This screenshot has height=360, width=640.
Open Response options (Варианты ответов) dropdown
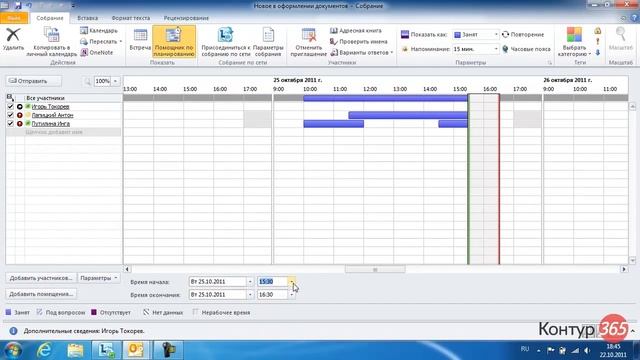pos(362,53)
